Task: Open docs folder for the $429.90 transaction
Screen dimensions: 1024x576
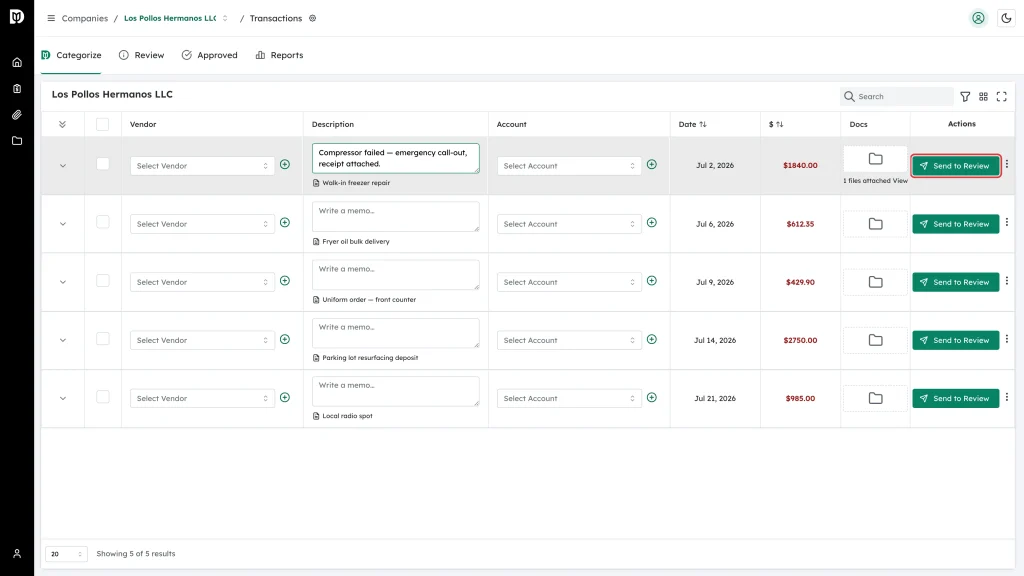Action: tap(875, 282)
